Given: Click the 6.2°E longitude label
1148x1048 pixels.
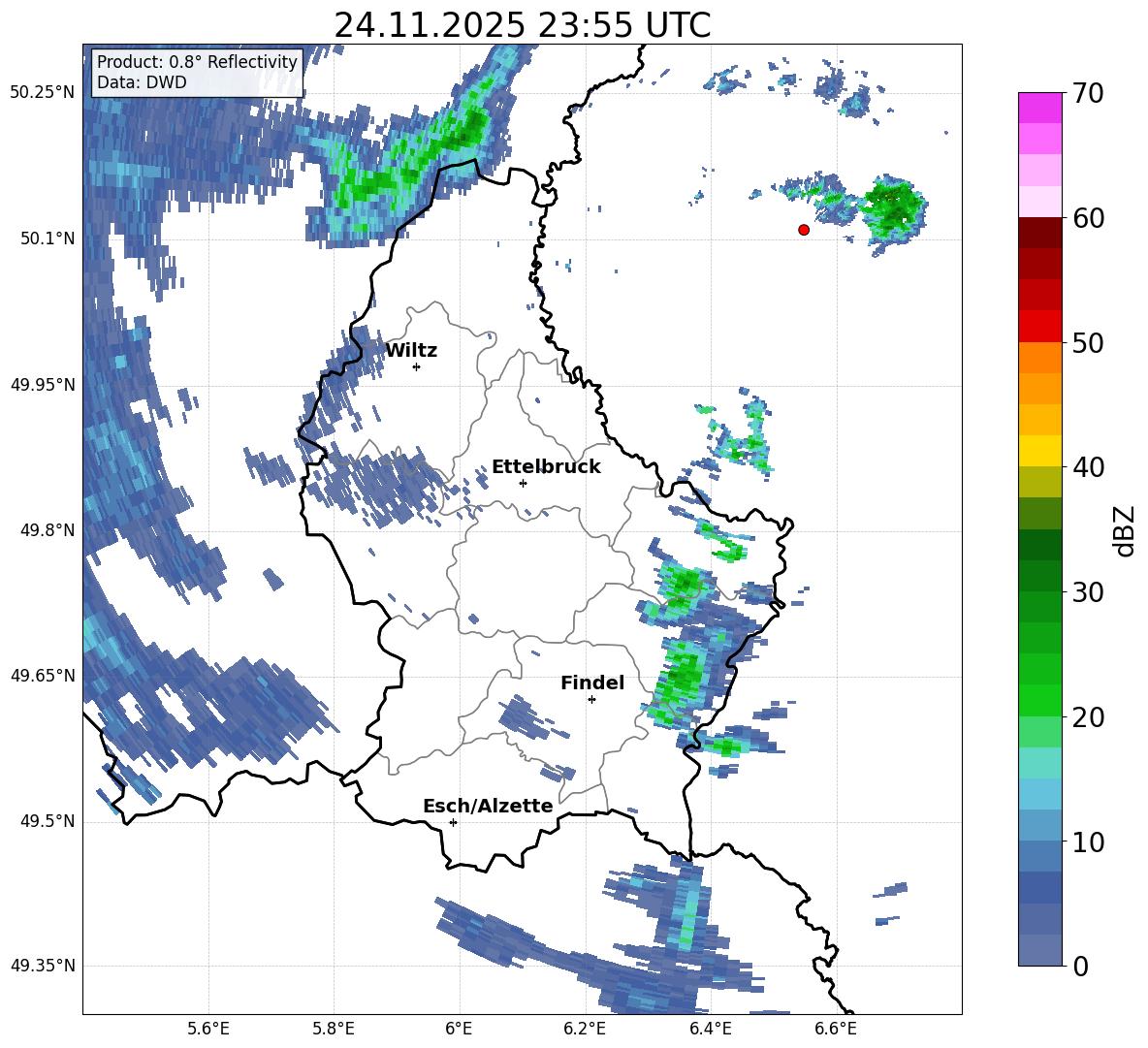Looking at the screenshot, I should point(585,1029).
